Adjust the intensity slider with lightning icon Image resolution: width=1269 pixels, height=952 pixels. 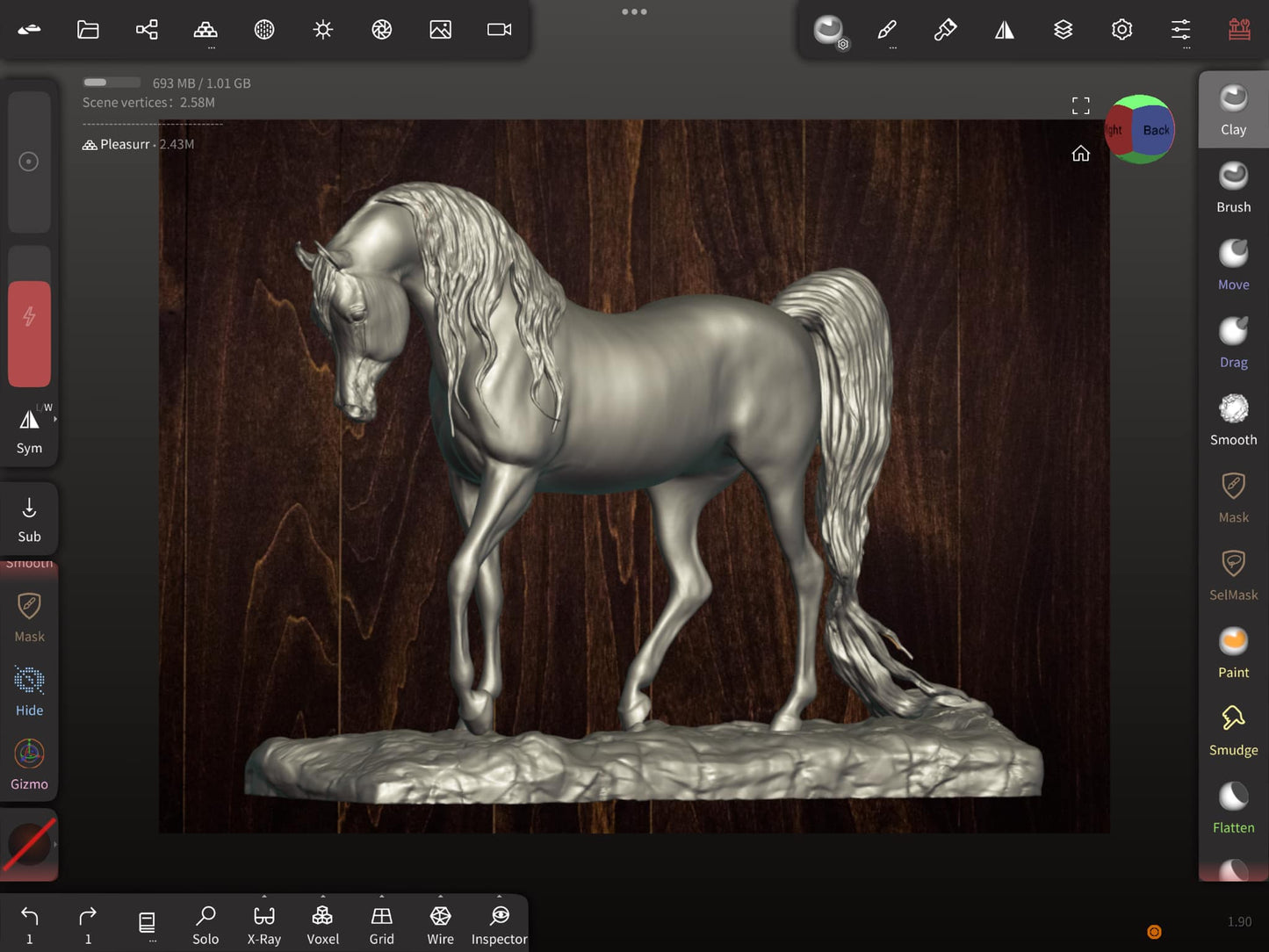29,317
